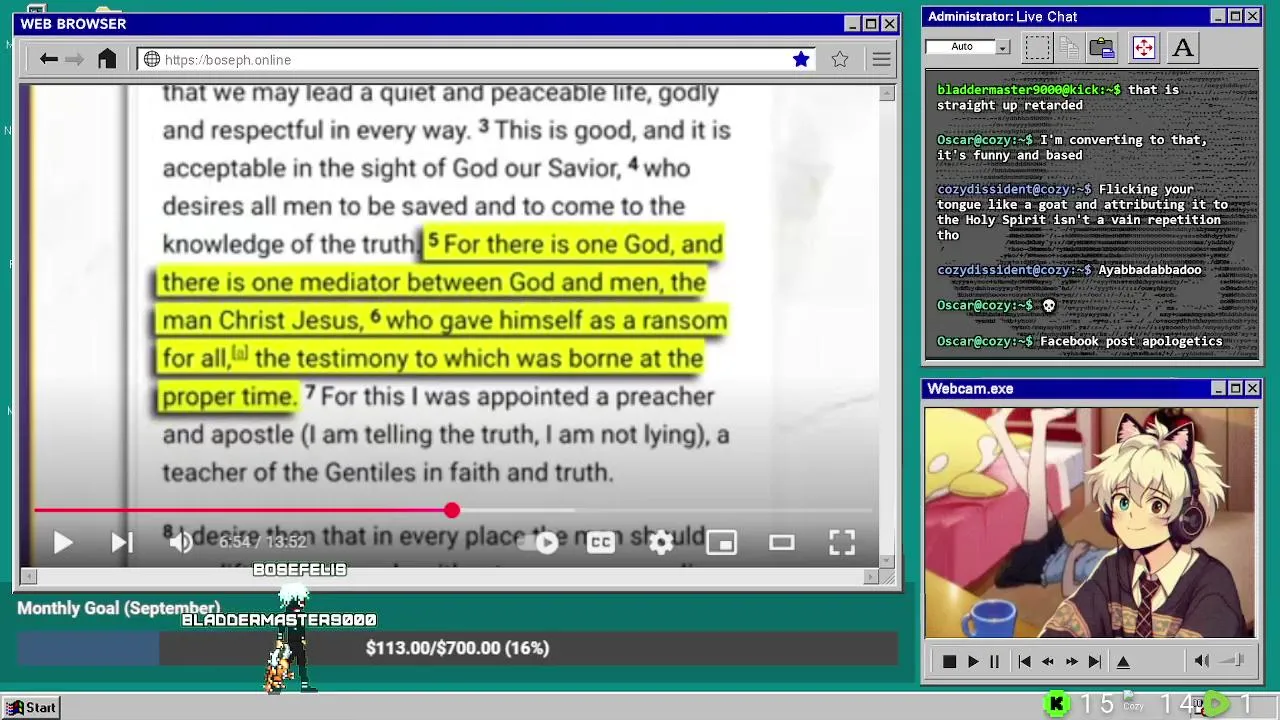Click the red arrows fullscreen icon

[x=1143, y=47]
